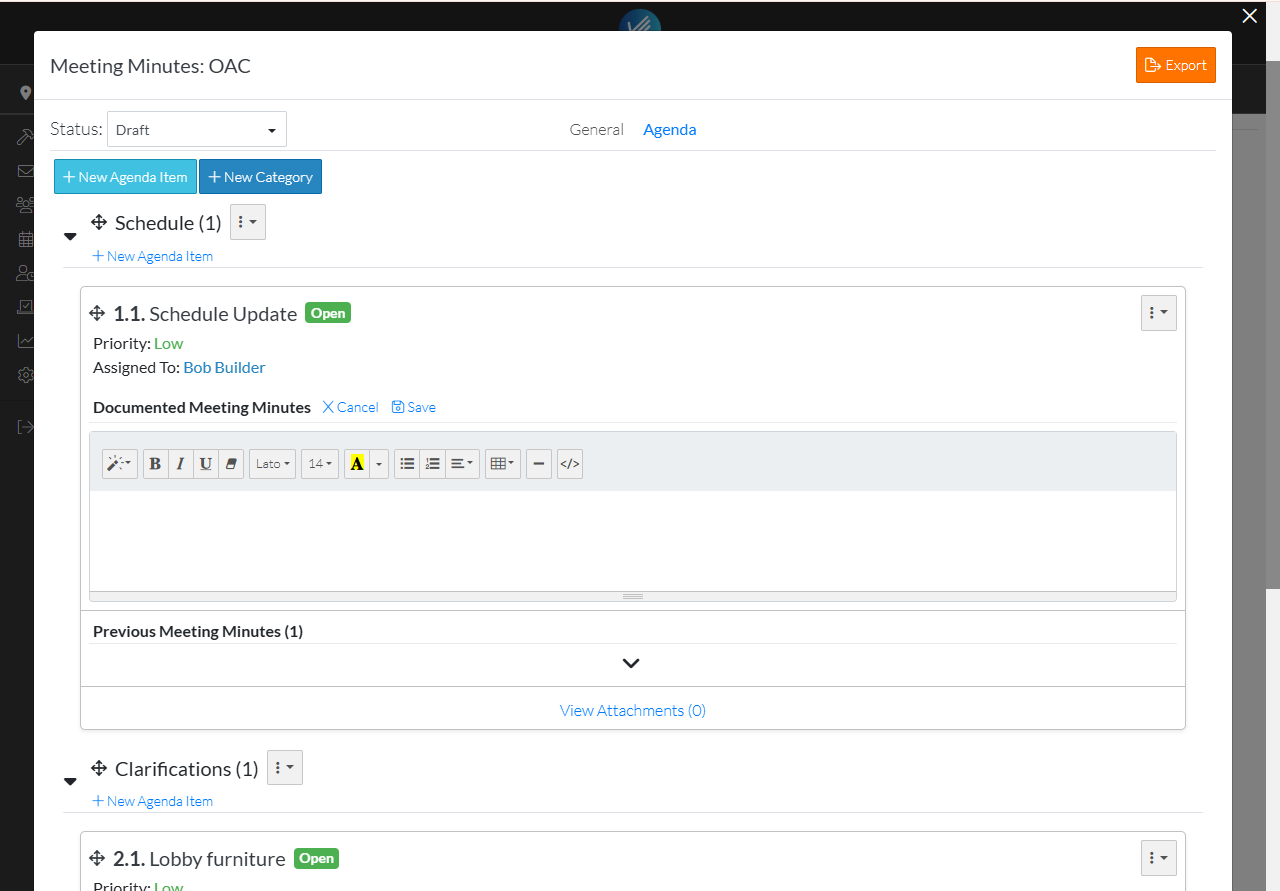Grab the Clarifications category move handle
Screen dimensions: 1280x891
coord(99,769)
